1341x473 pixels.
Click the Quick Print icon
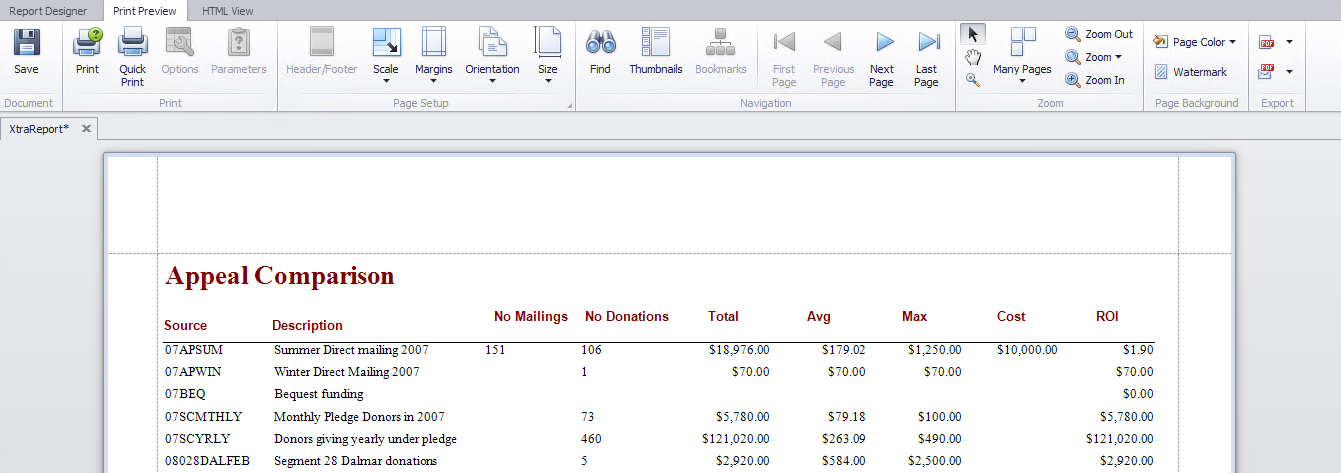[x=133, y=43]
